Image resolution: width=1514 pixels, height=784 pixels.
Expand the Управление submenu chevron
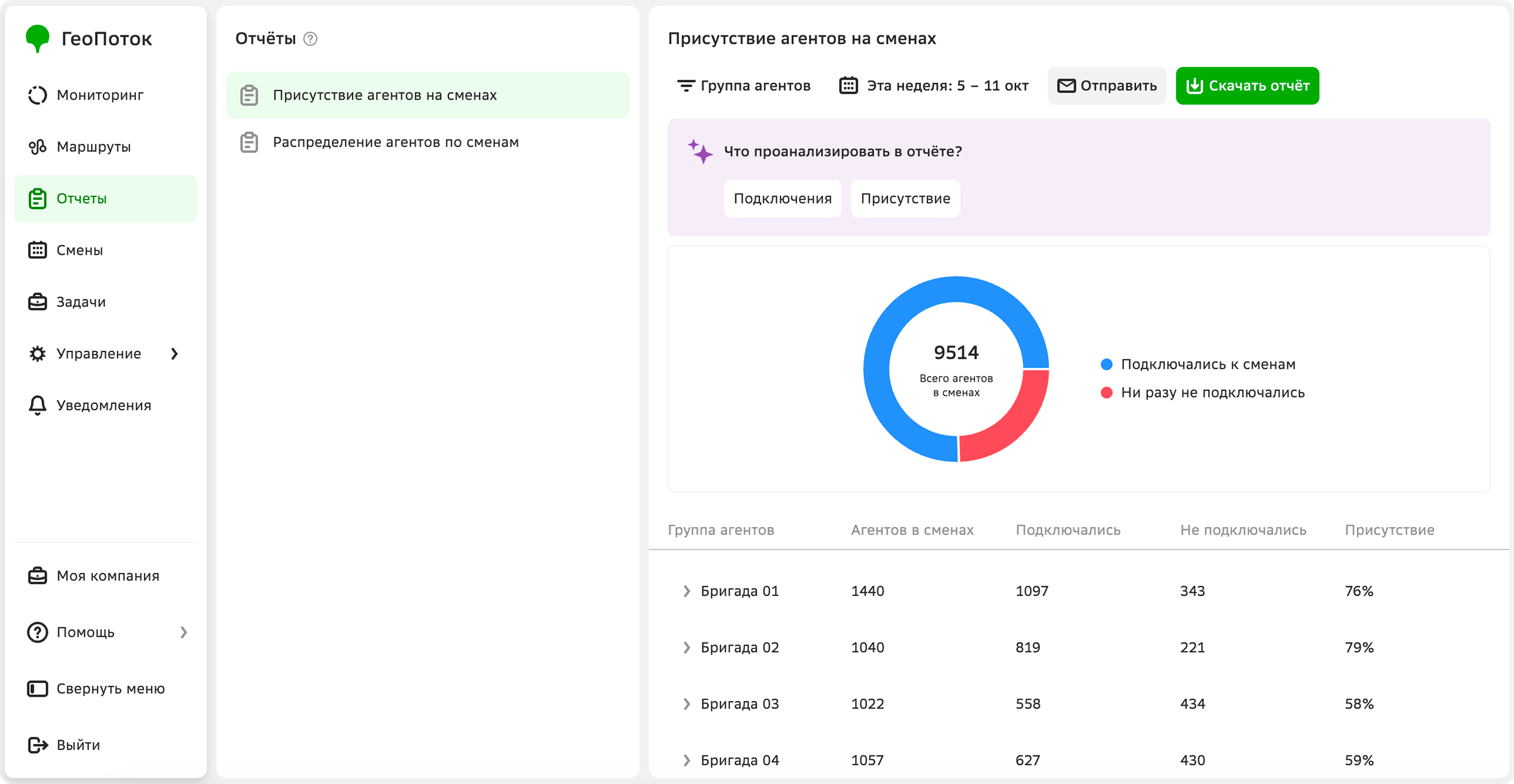pyautogui.click(x=175, y=354)
